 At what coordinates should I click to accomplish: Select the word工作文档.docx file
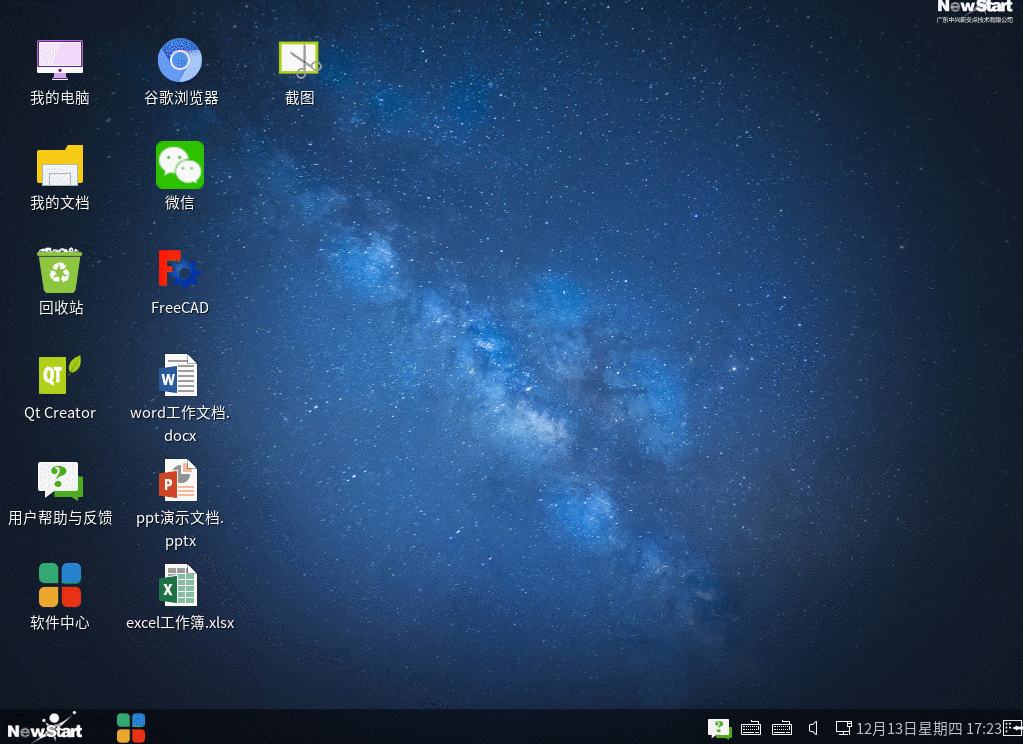point(180,398)
